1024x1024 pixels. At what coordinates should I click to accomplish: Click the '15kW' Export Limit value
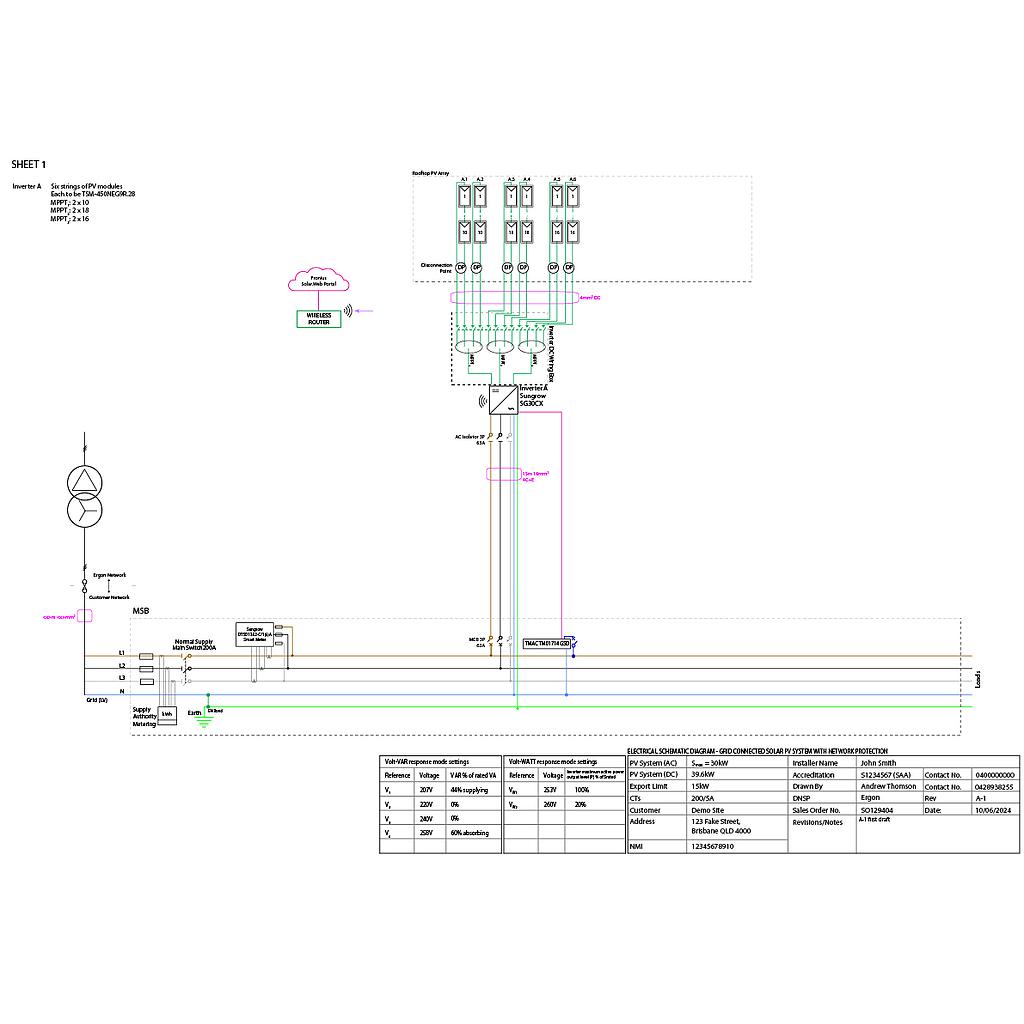[x=700, y=786]
